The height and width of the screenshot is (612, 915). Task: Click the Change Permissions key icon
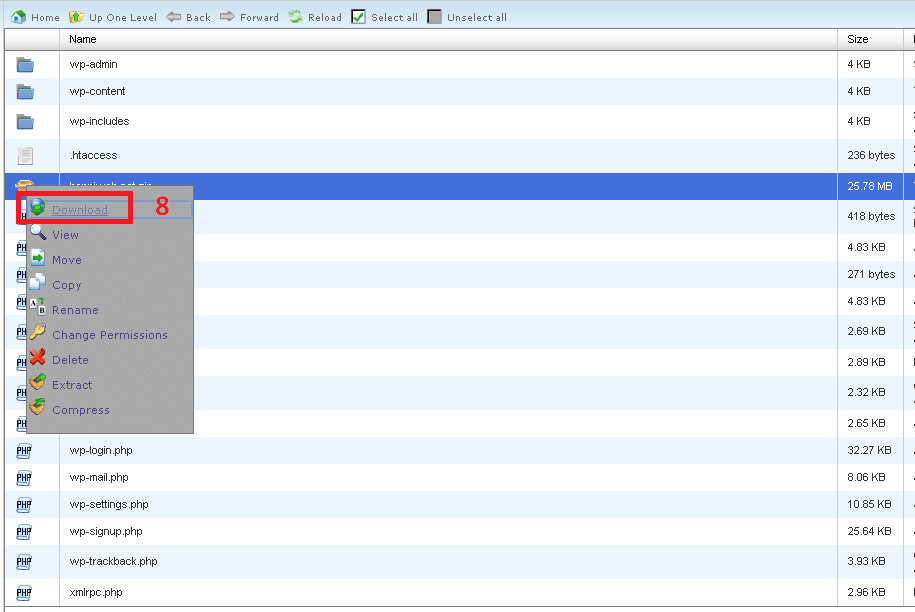(38, 334)
